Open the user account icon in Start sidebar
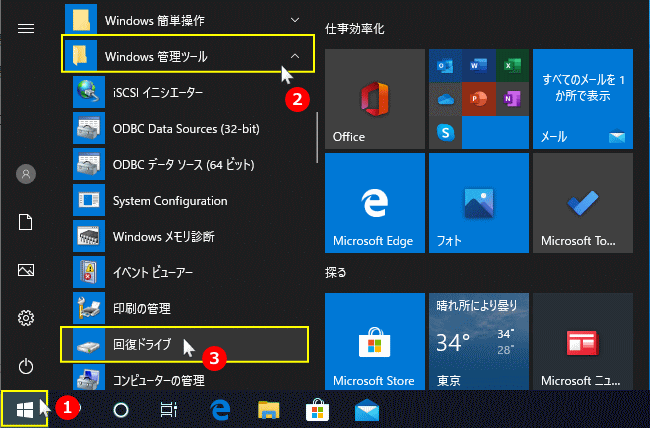The image size is (650, 428). coord(26,174)
